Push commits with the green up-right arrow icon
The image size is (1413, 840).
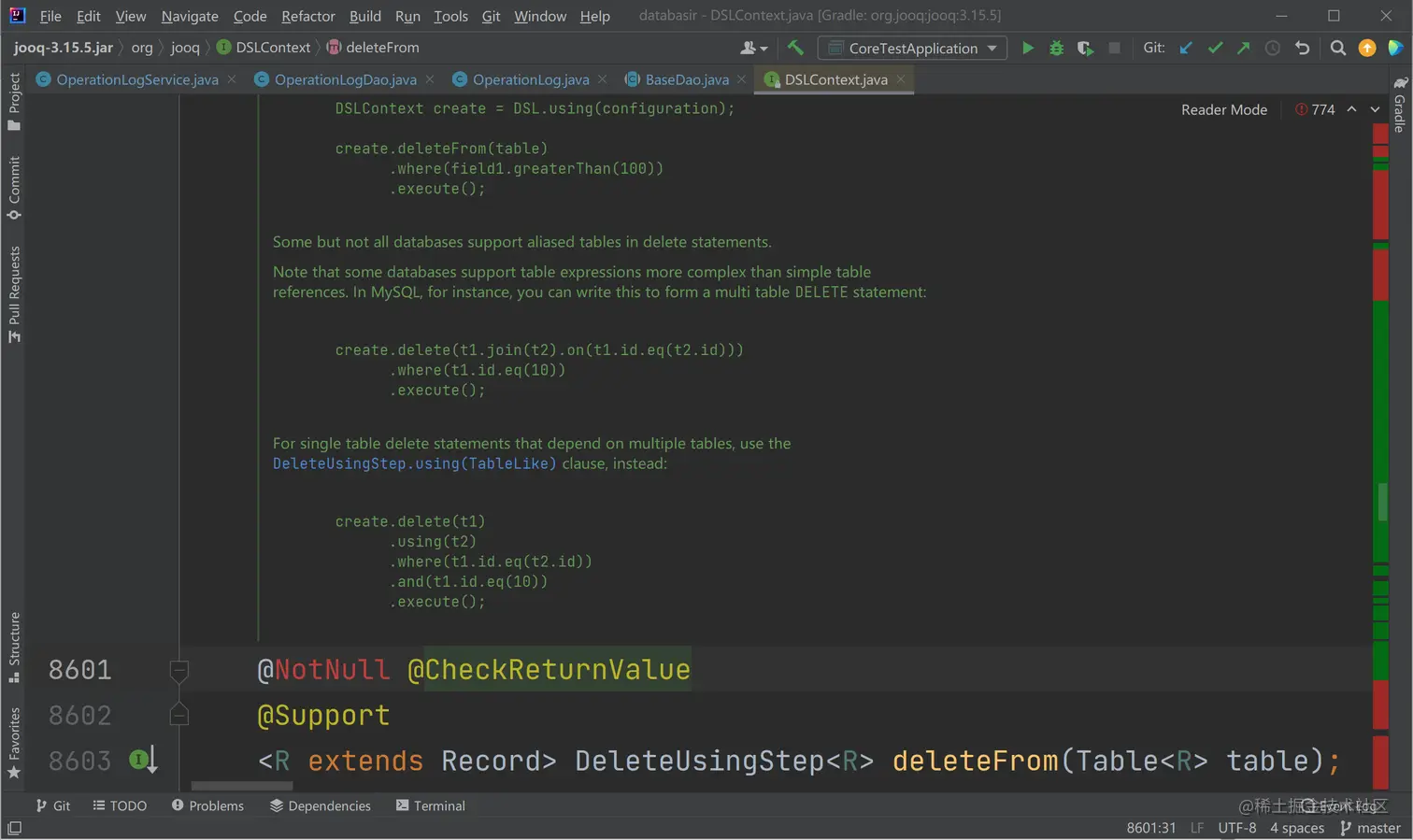point(1243,48)
